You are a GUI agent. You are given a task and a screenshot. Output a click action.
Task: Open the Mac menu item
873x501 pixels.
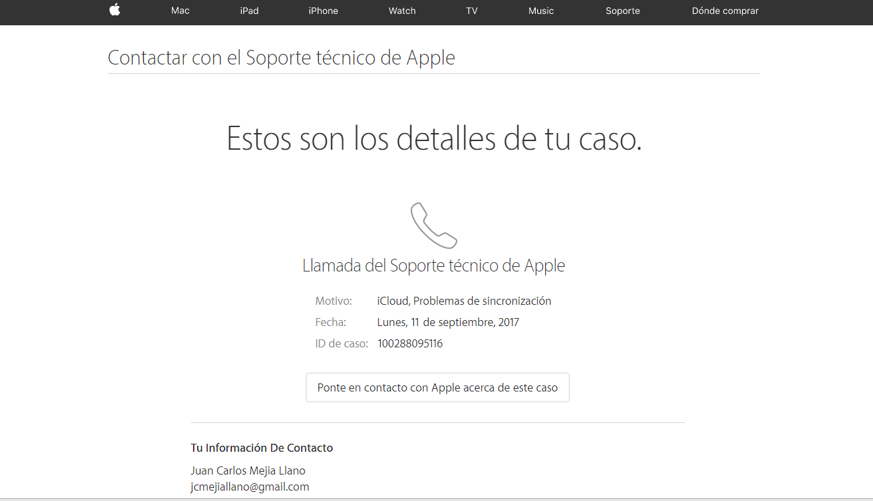[x=180, y=11]
